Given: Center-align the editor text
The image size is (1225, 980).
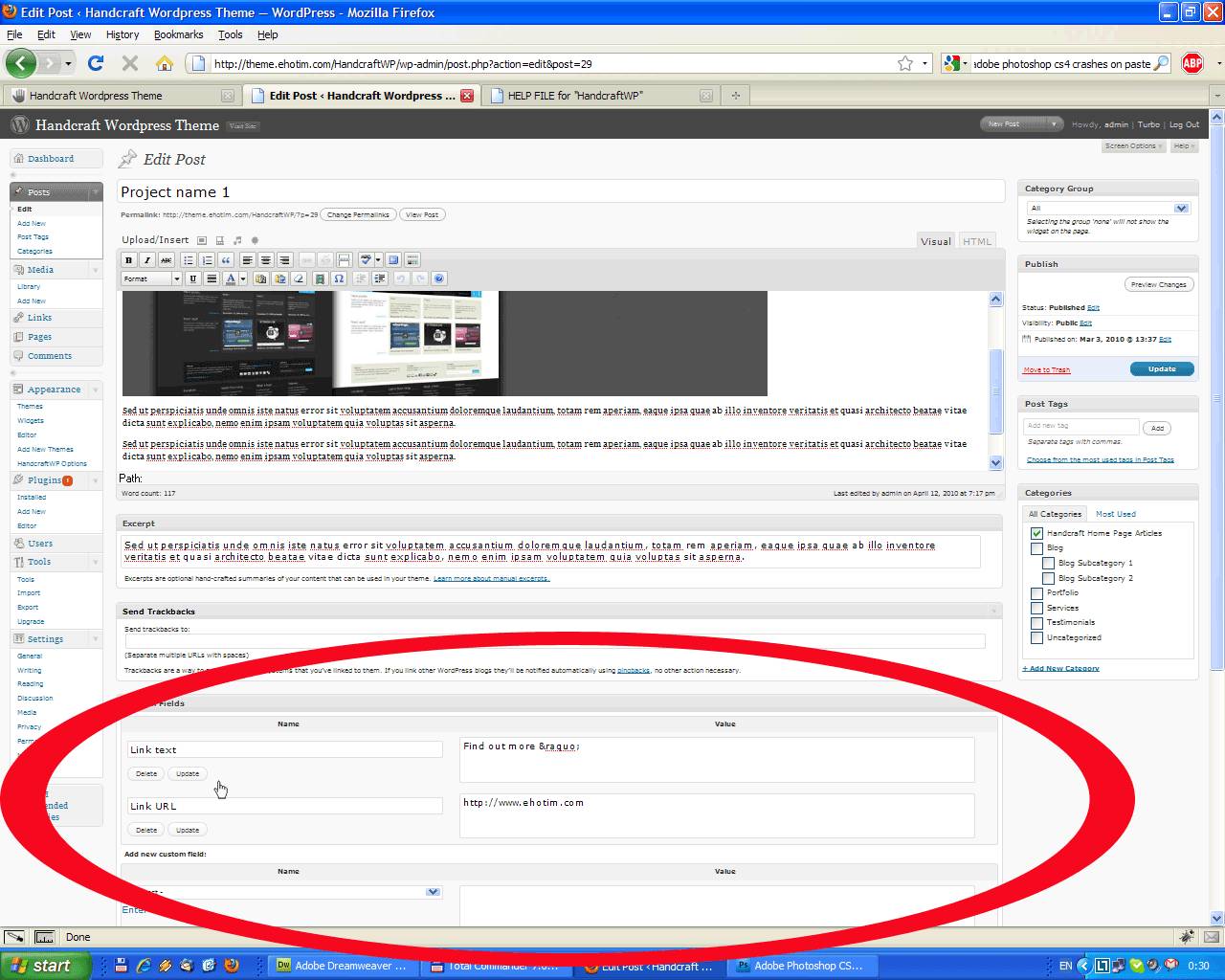Looking at the screenshot, I should pyautogui.click(x=266, y=260).
